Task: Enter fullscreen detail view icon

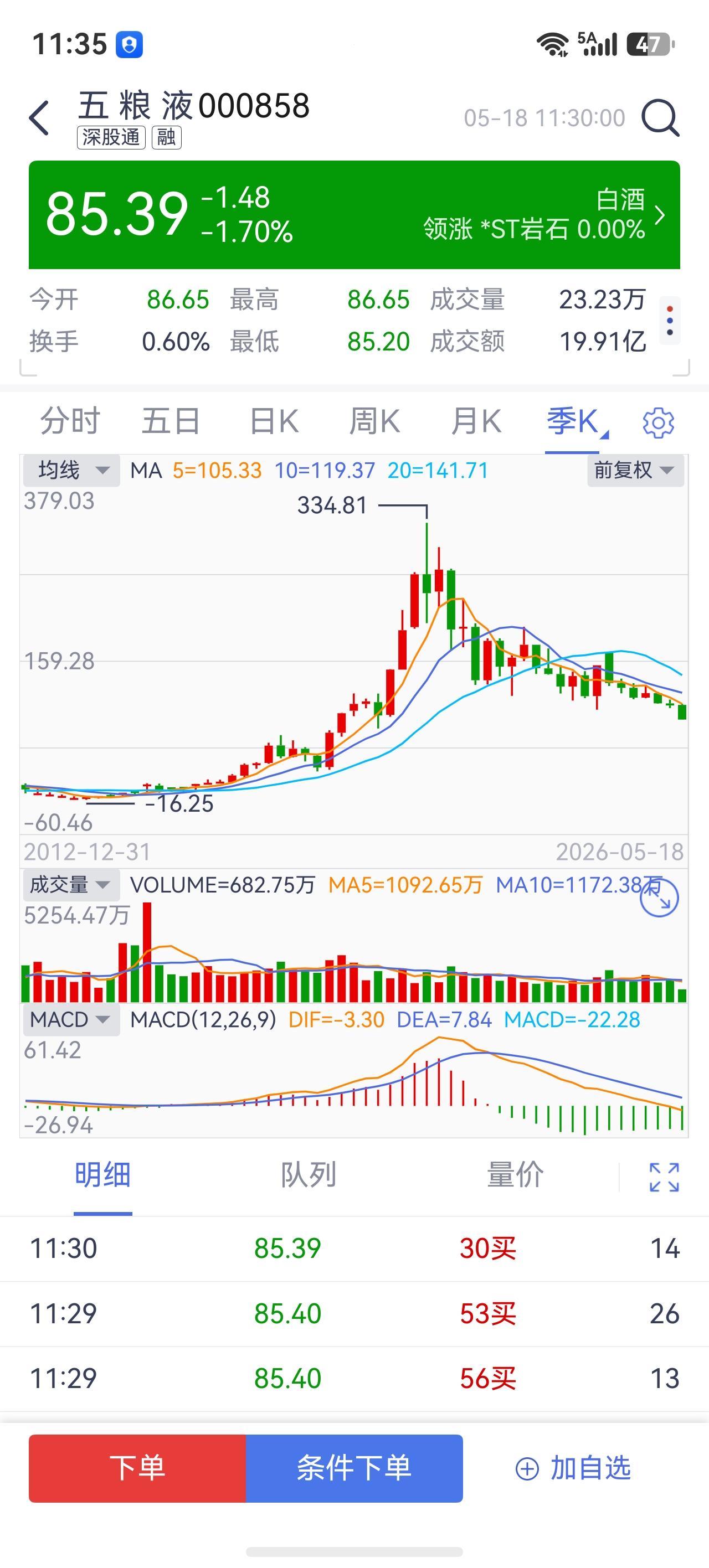Action: click(x=664, y=1177)
